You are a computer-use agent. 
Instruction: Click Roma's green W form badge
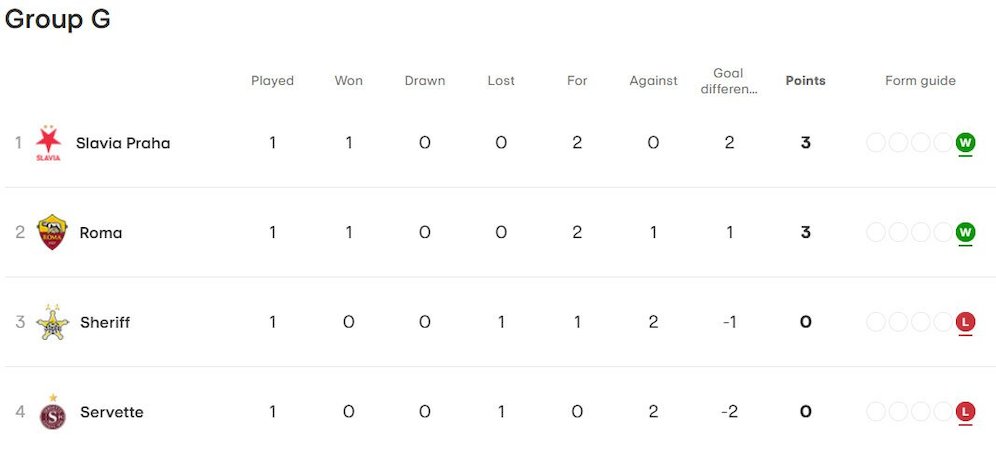pyautogui.click(x=965, y=232)
